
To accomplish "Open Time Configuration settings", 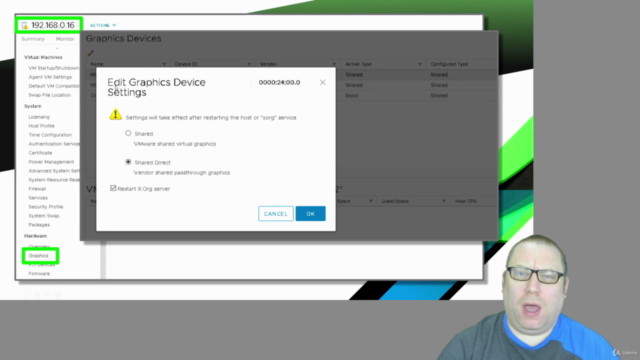I will (50, 135).
